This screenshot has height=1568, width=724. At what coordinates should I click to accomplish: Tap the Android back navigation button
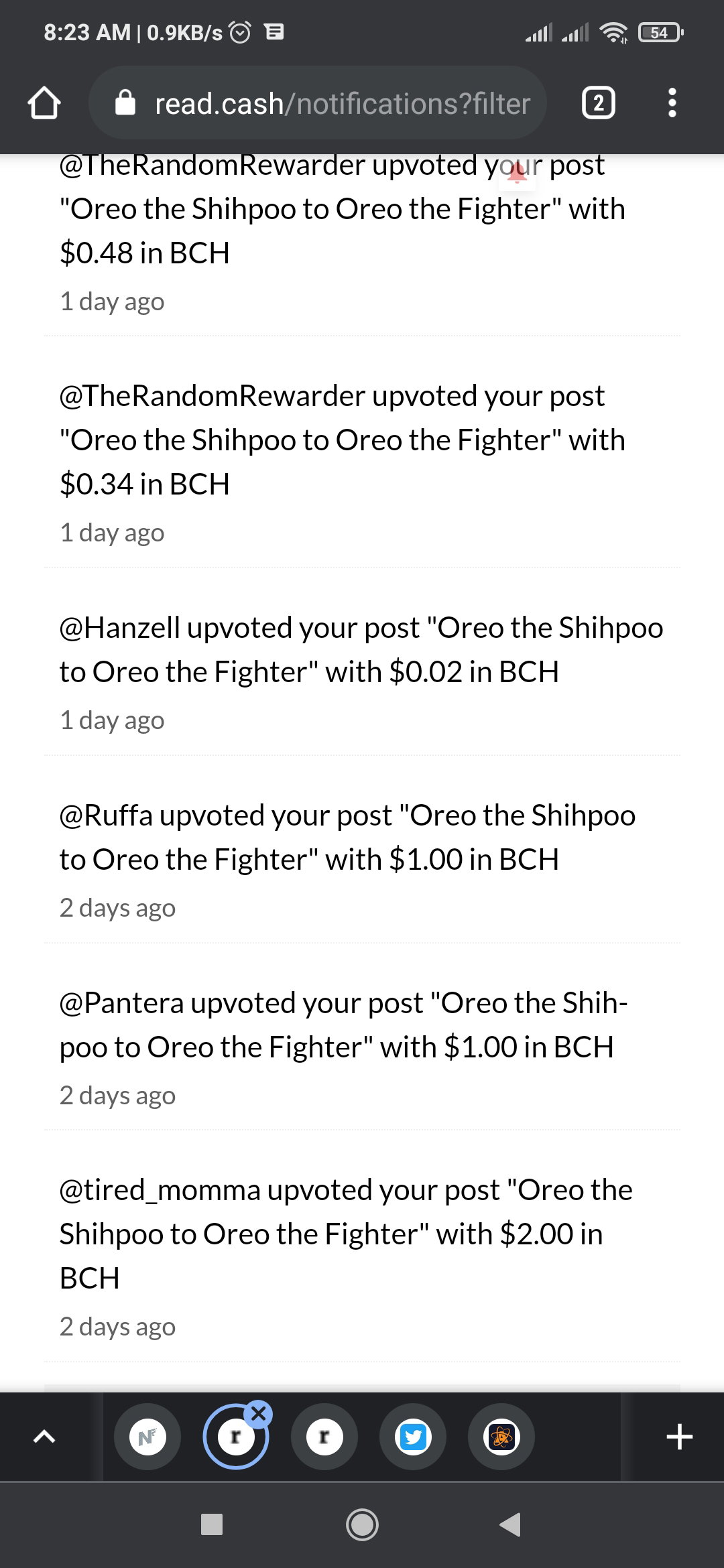[511, 1524]
